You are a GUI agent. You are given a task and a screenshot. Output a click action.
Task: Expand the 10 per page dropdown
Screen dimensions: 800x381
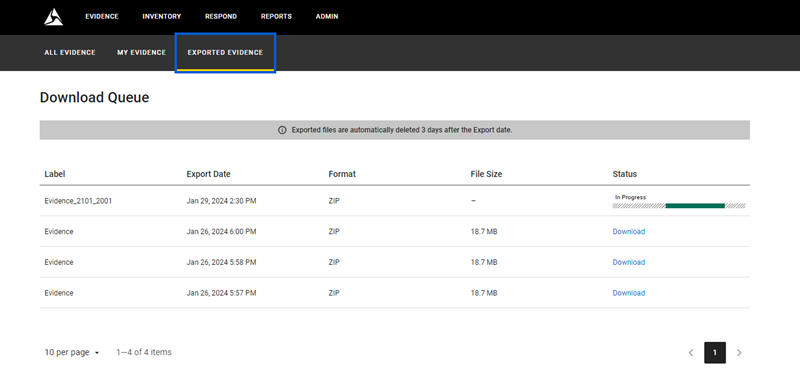(72, 352)
